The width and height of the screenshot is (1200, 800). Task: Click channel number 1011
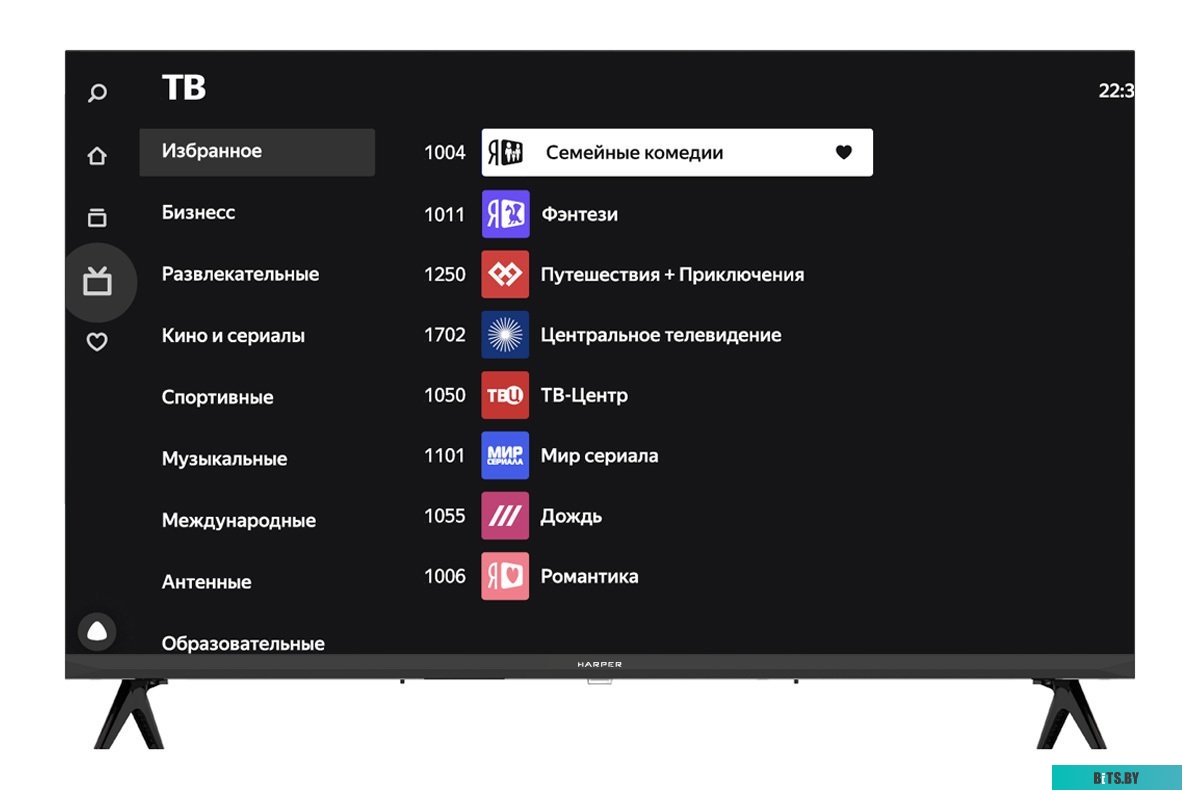click(x=445, y=214)
